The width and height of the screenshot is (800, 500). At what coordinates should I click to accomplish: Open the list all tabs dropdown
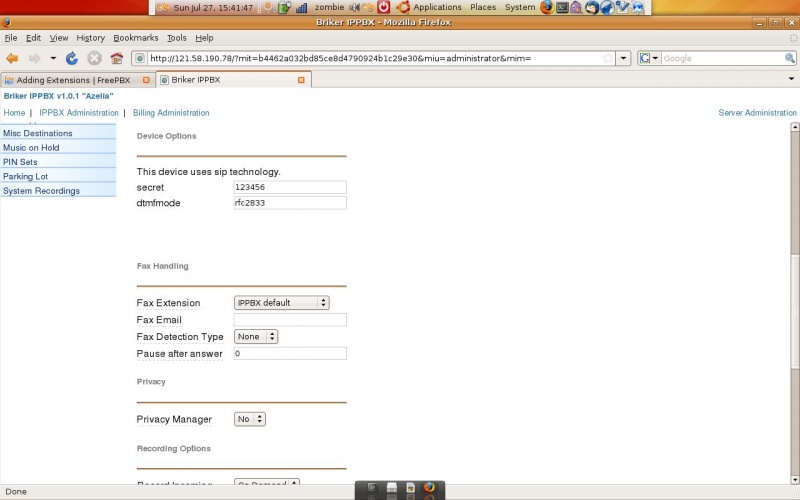coord(791,79)
